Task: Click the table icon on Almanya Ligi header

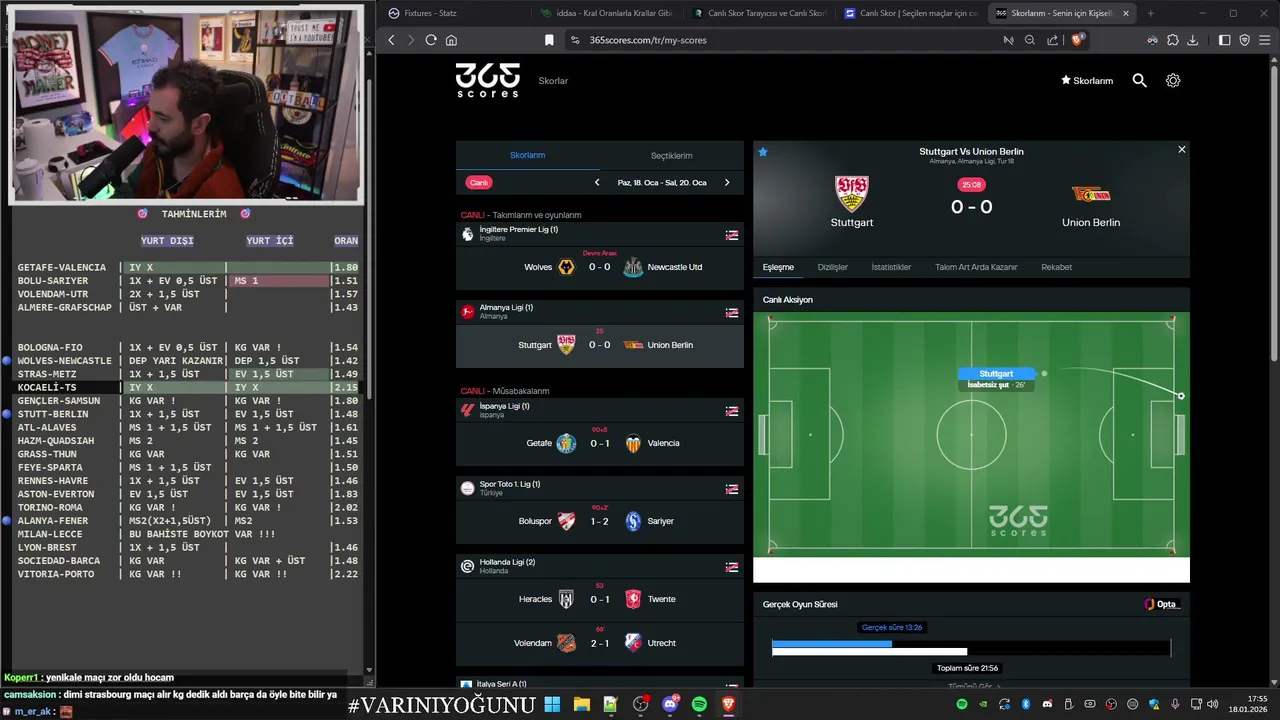Action: click(x=732, y=312)
